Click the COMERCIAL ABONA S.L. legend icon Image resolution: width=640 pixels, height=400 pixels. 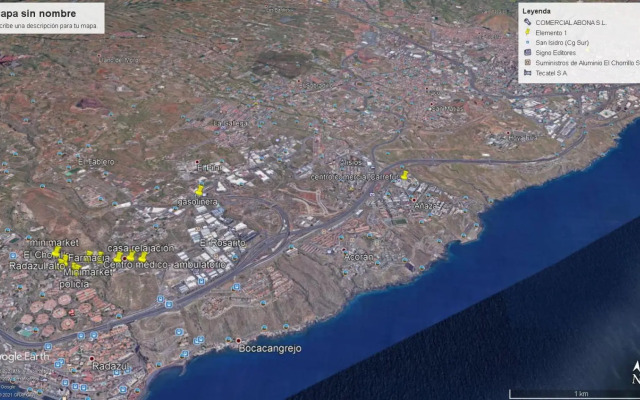pos(526,21)
